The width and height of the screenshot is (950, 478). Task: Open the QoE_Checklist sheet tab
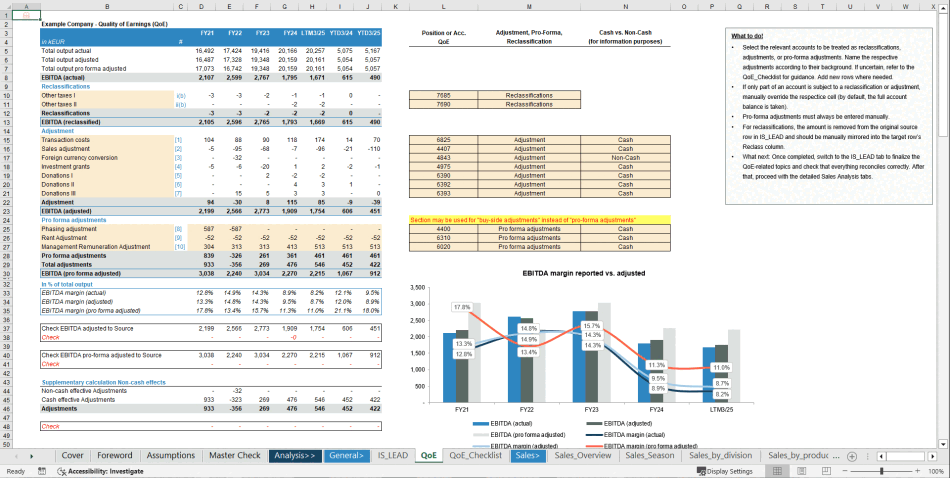(x=475, y=455)
